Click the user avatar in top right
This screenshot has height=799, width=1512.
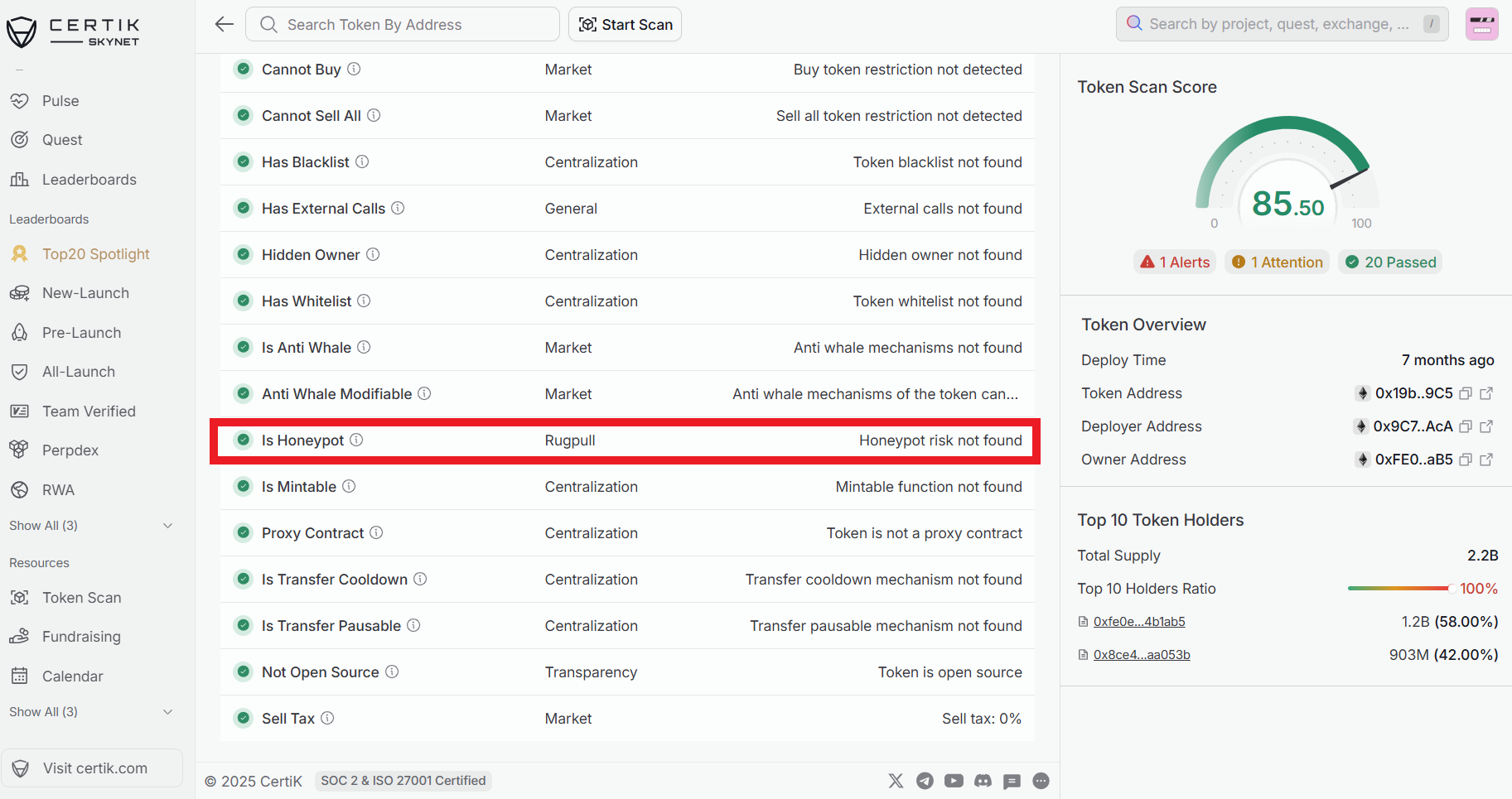[1481, 24]
